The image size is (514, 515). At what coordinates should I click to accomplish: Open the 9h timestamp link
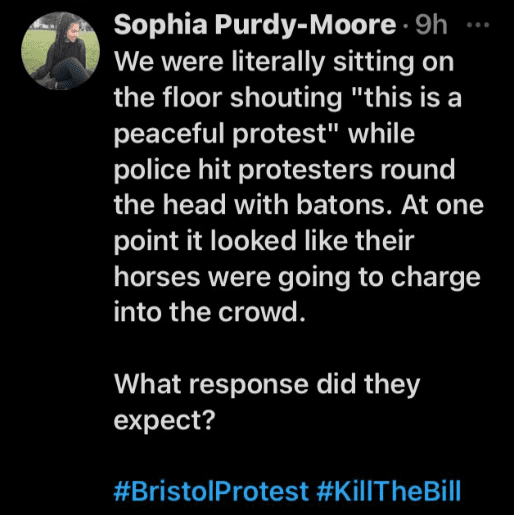(x=431, y=25)
